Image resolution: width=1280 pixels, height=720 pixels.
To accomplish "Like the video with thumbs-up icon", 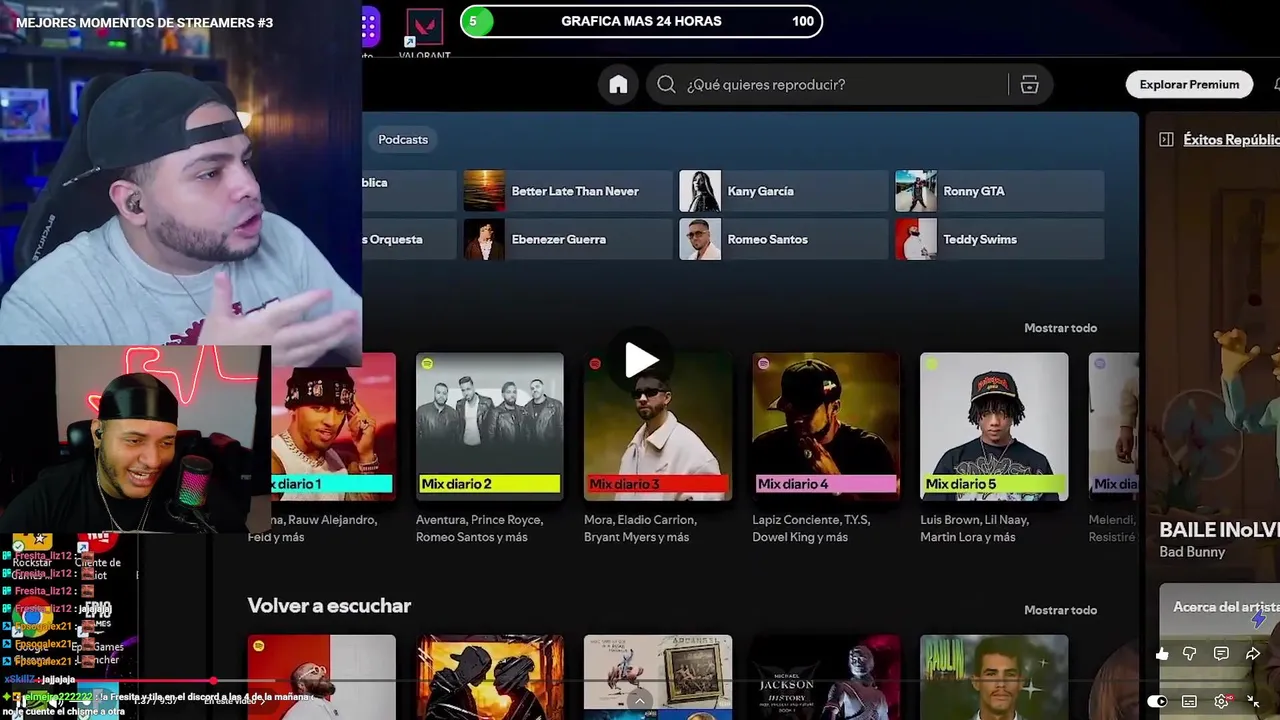I will click(1162, 654).
